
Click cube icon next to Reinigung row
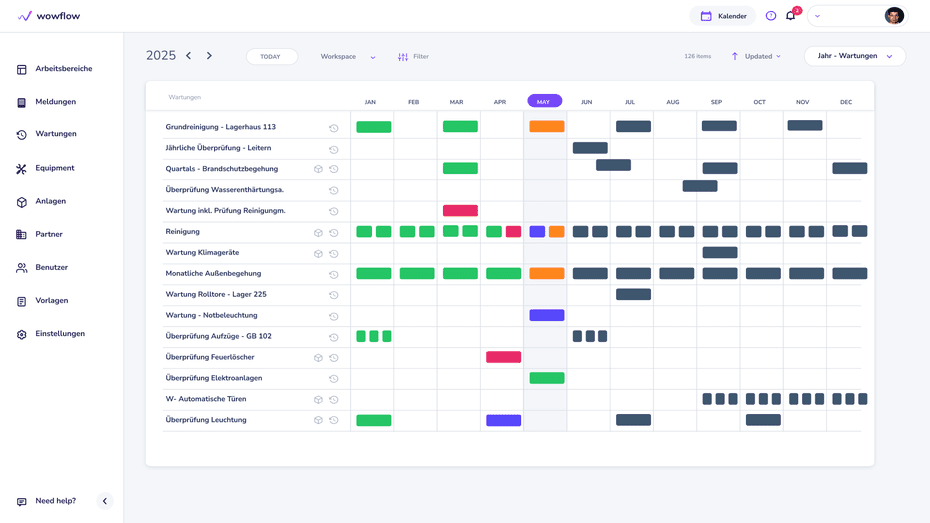tap(318, 232)
